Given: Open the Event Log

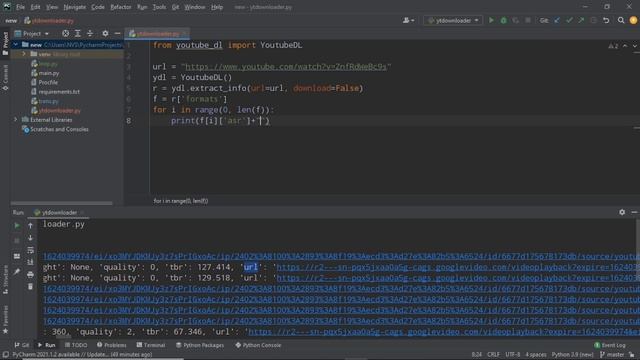Looking at the screenshot, I should tap(610, 345).
